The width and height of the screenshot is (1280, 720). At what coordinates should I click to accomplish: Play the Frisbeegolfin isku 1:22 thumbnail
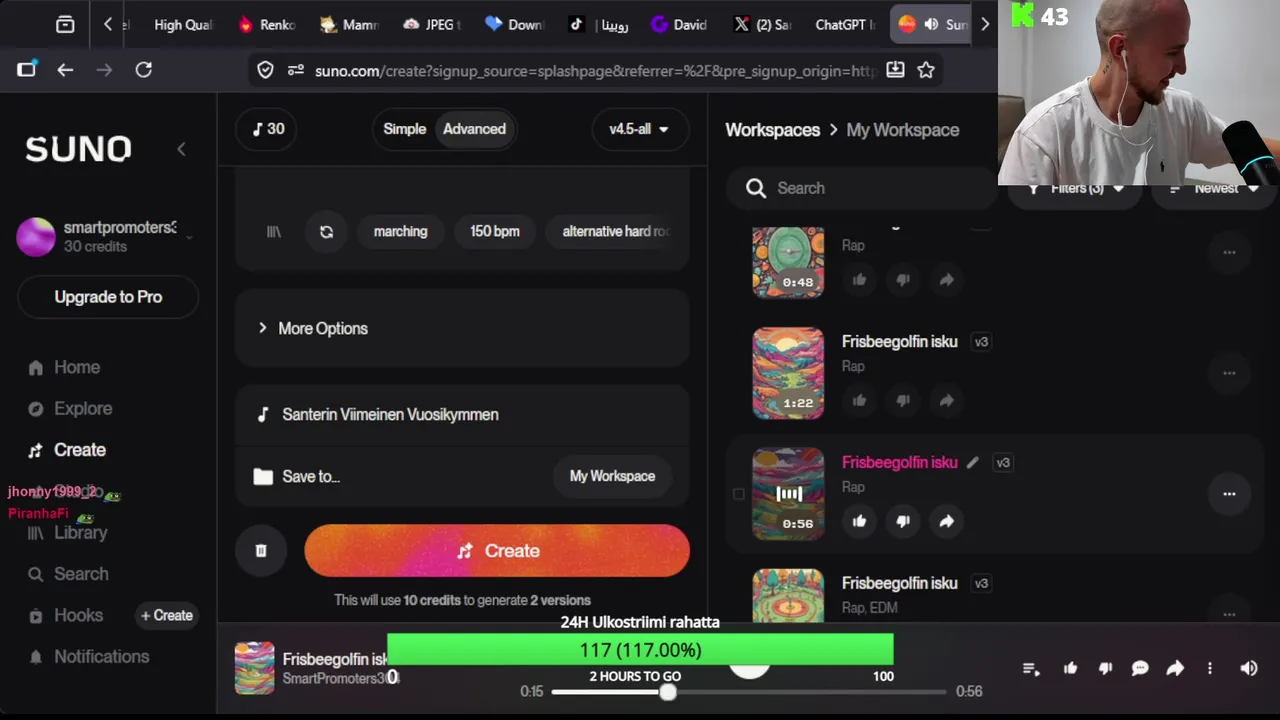[x=788, y=373]
